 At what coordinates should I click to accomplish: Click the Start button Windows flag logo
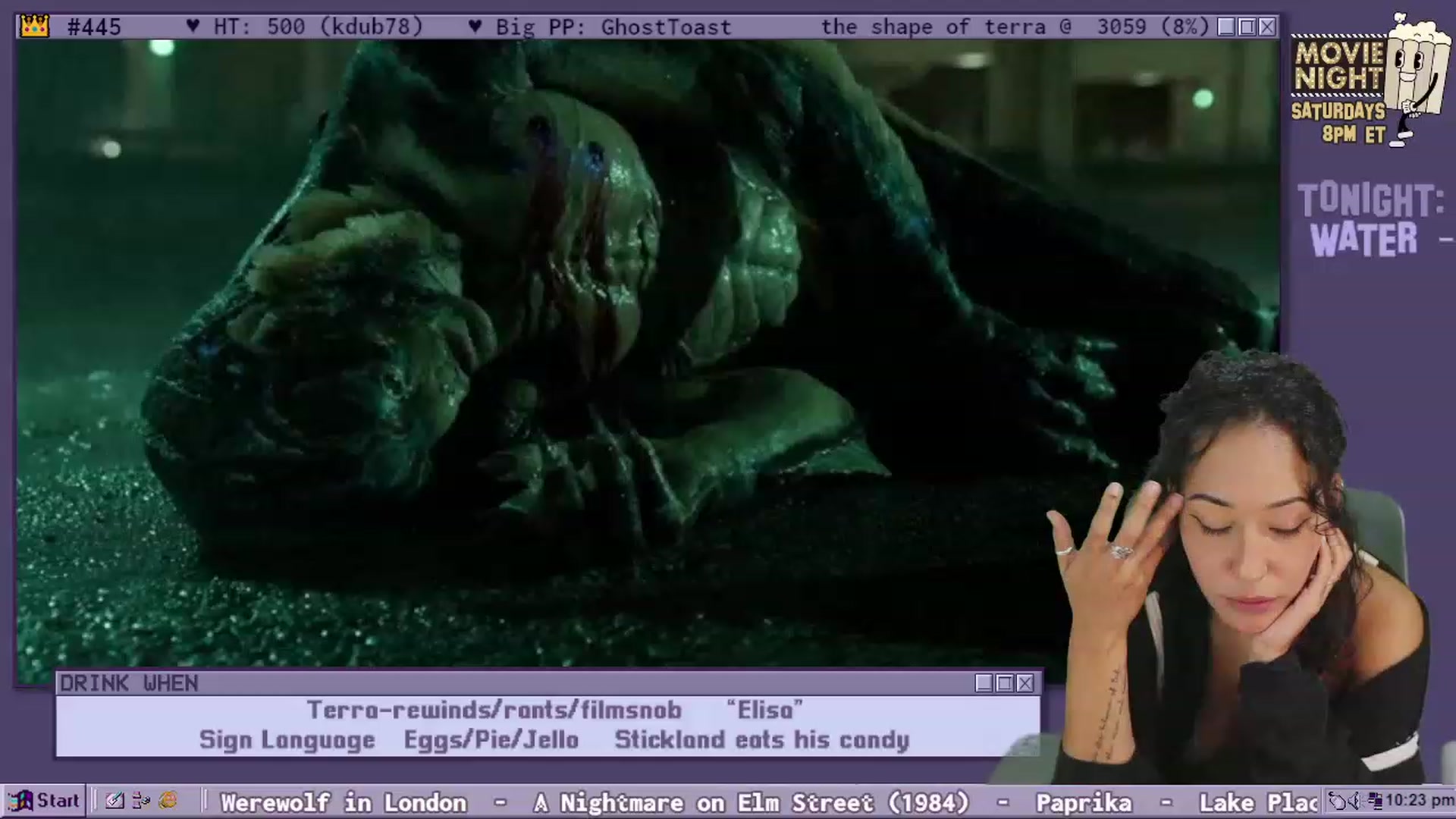coord(20,801)
